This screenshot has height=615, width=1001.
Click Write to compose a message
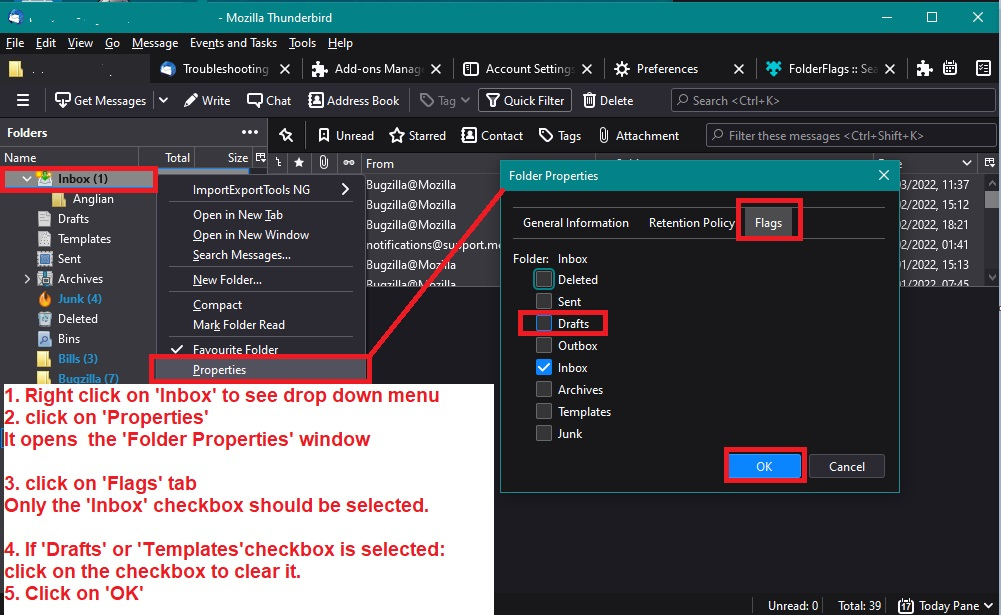click(207, 100)
